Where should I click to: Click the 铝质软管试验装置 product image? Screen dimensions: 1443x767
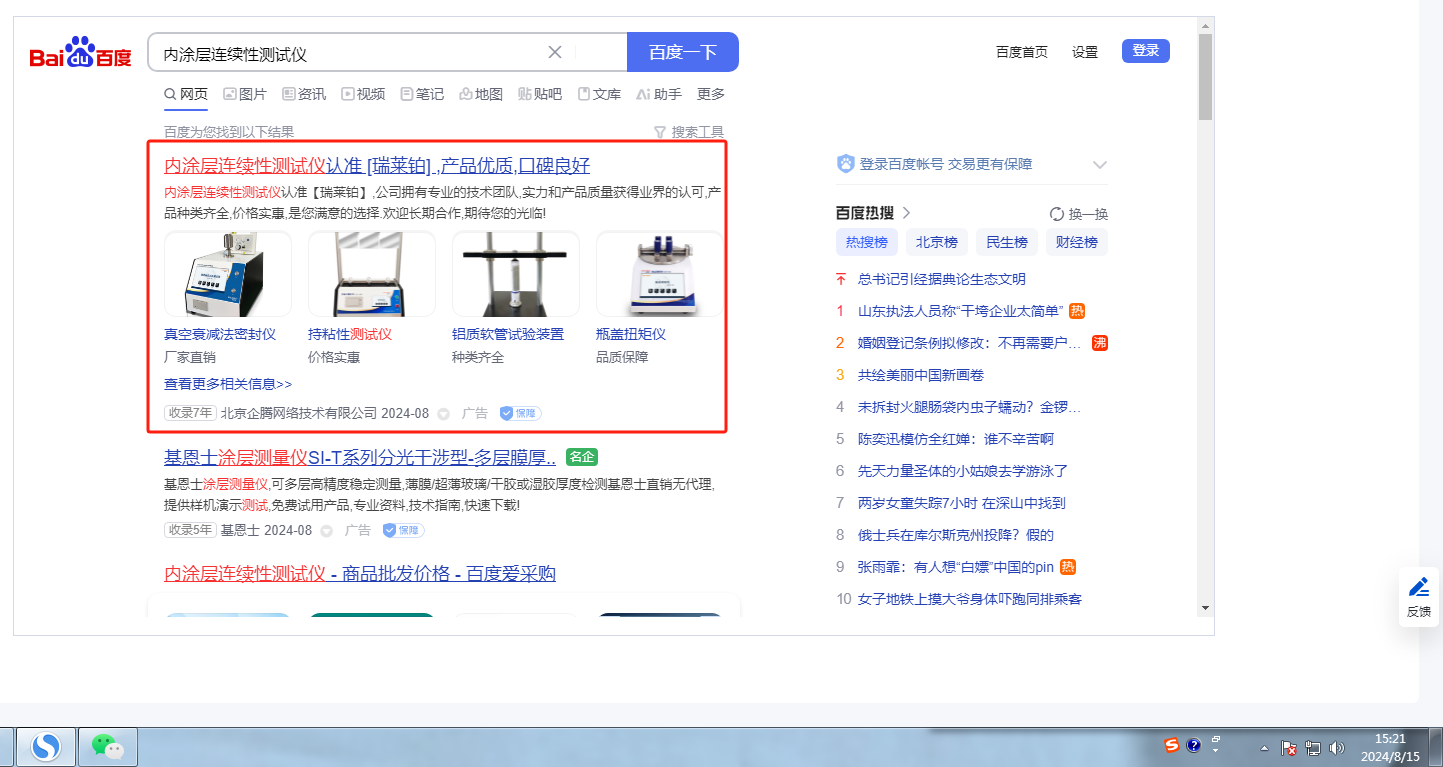(516, 274)
